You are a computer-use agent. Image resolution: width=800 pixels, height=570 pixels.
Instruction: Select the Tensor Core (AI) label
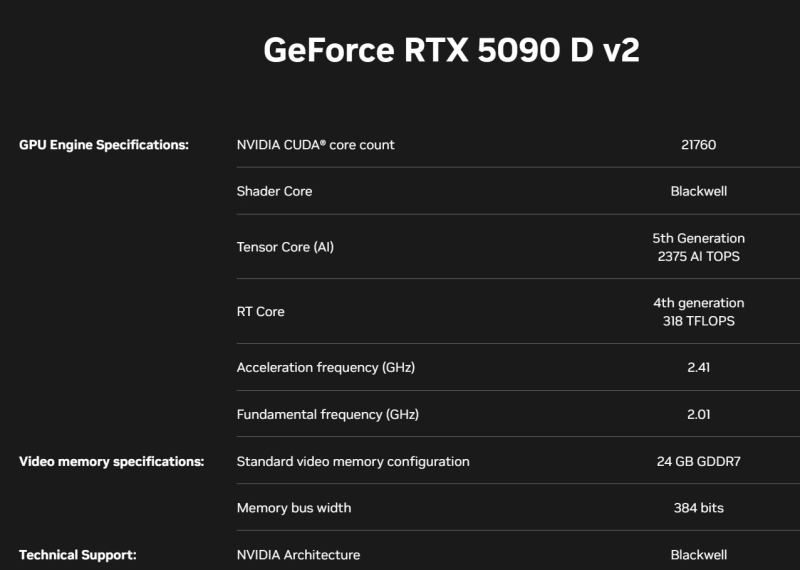[x=285, y=246]
